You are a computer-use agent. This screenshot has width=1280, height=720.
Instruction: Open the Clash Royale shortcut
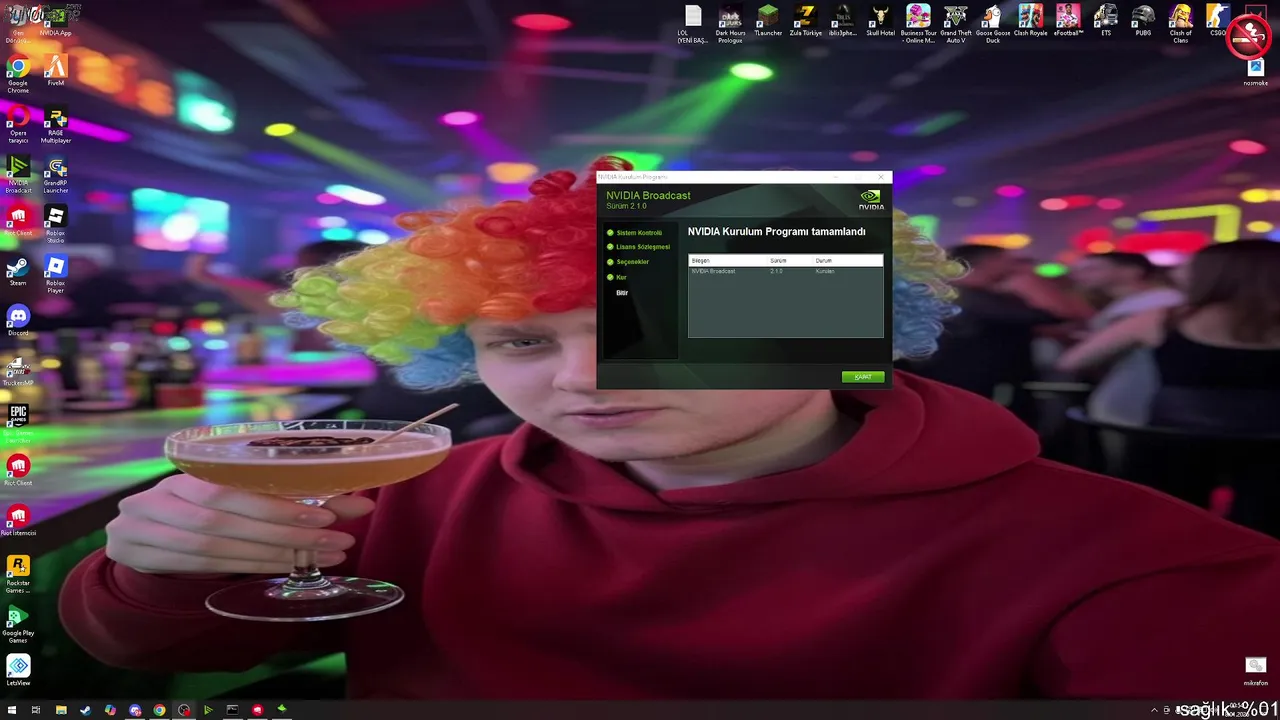point(1031,21)
